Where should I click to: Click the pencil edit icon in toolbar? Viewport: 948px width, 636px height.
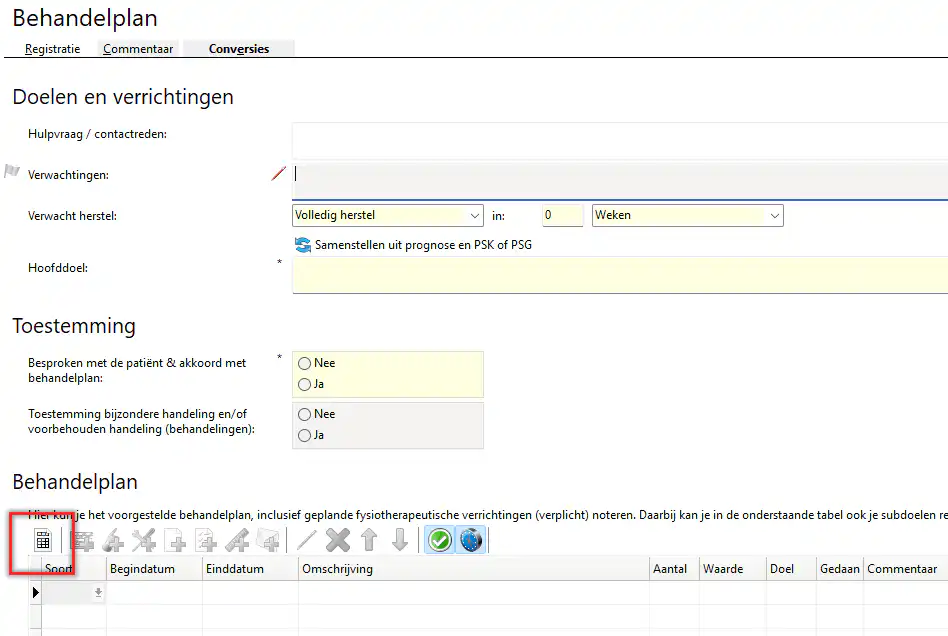coord(307,540)
